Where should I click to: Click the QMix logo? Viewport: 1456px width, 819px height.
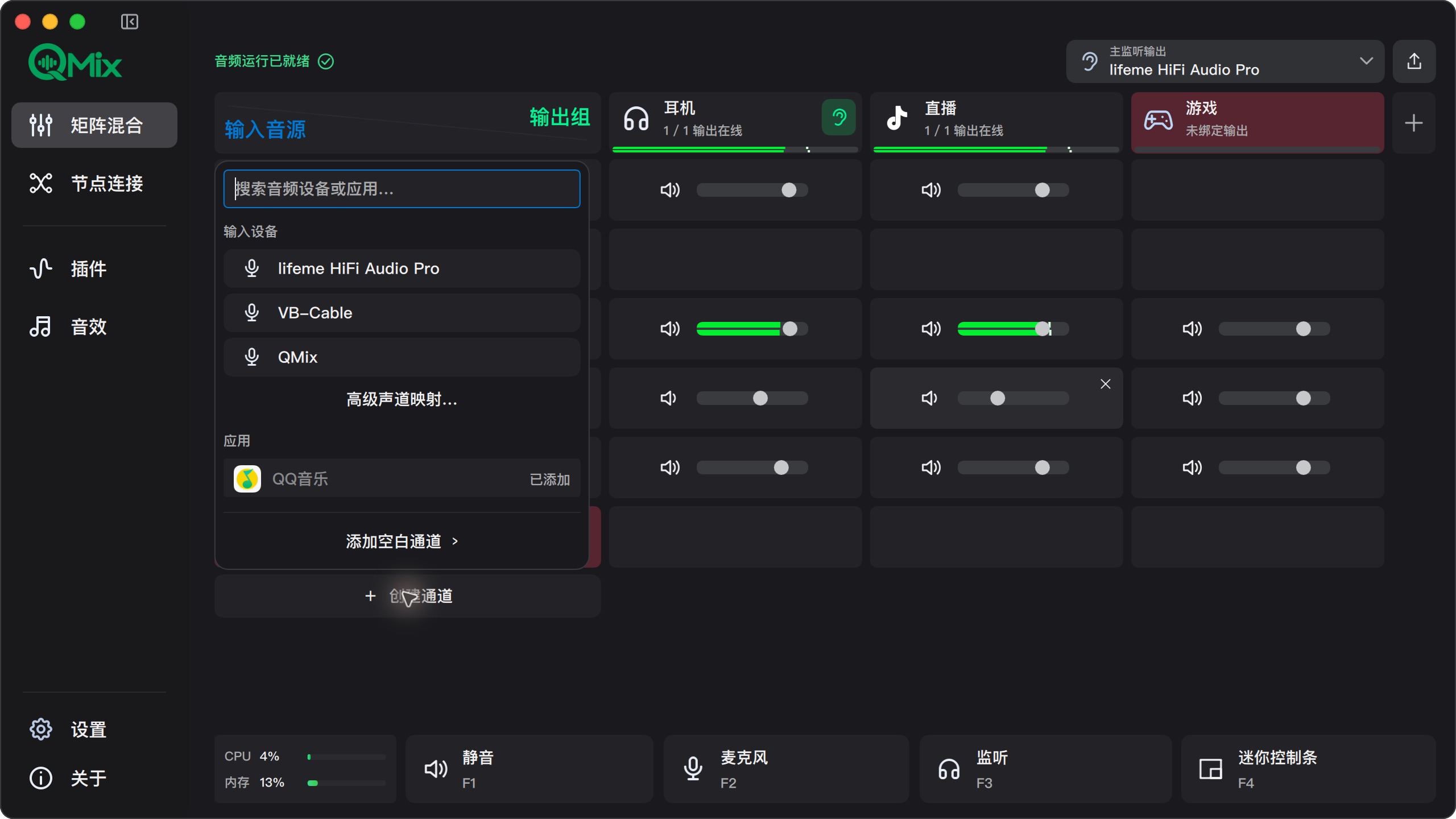click(x=75, y=62)
